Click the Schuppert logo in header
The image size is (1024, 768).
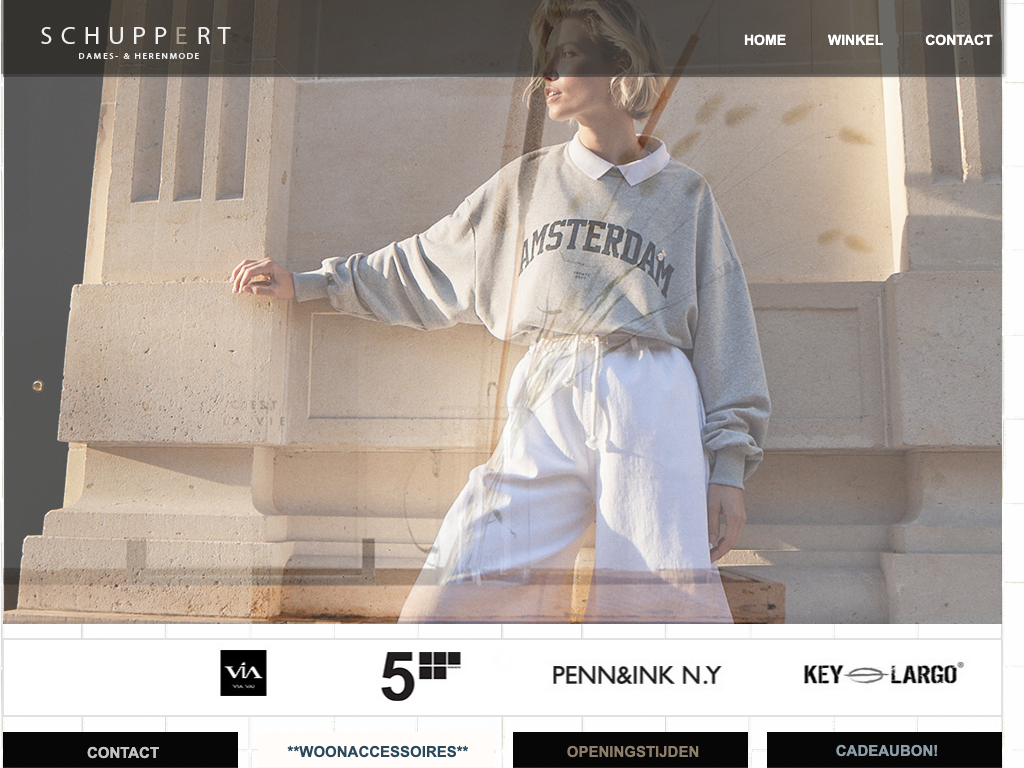(136, 43)
